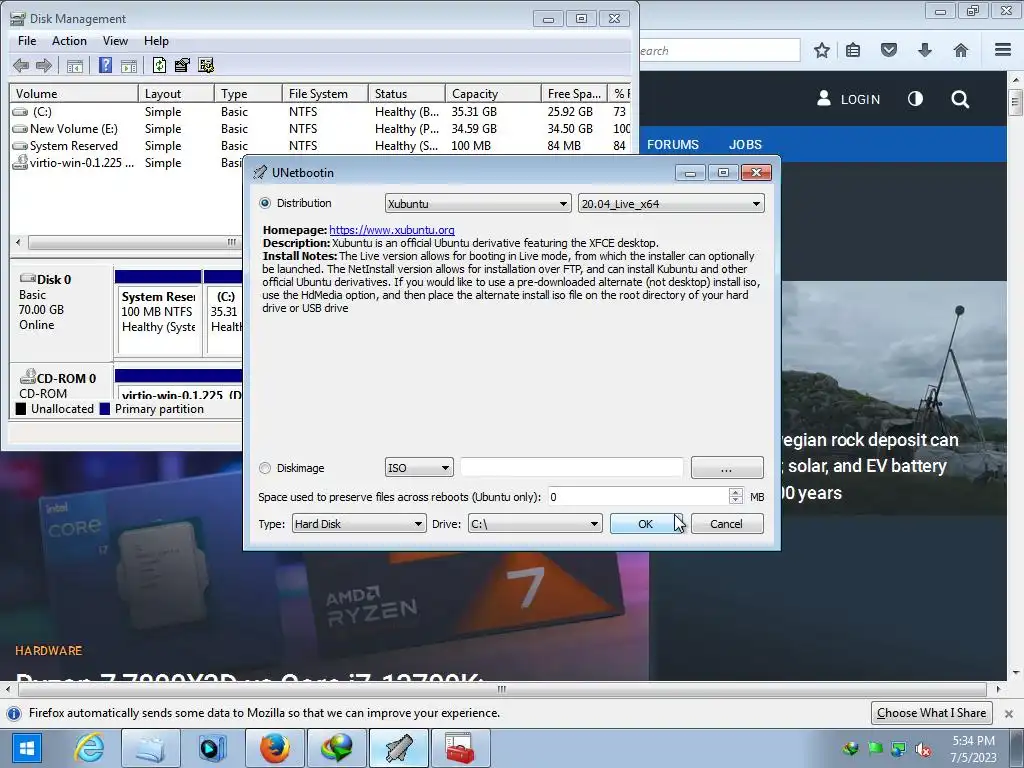Open the JOBS tab on the website

(x=745, y=144)
